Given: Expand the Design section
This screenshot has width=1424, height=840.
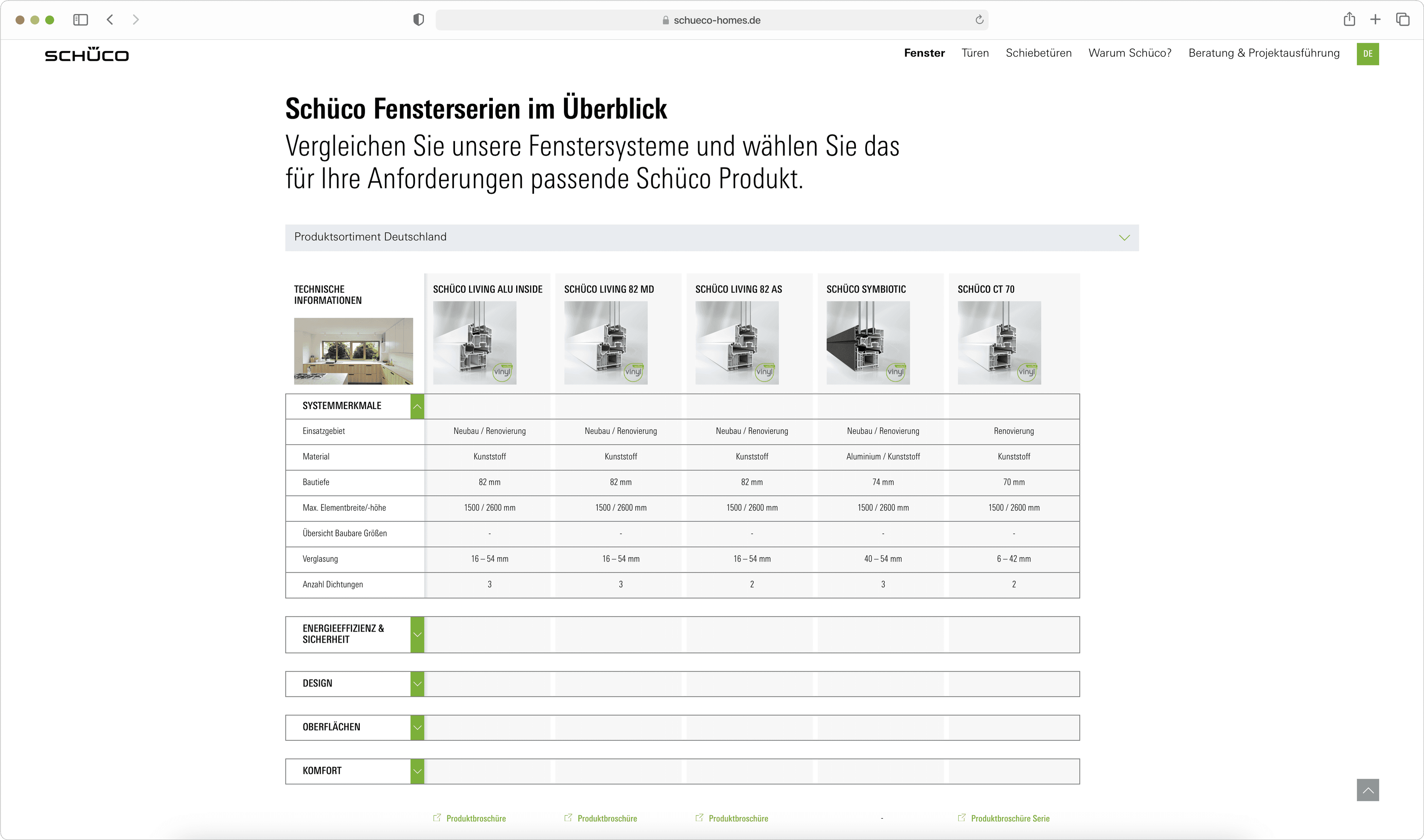Looking at the screenshot, I should 417,684.
